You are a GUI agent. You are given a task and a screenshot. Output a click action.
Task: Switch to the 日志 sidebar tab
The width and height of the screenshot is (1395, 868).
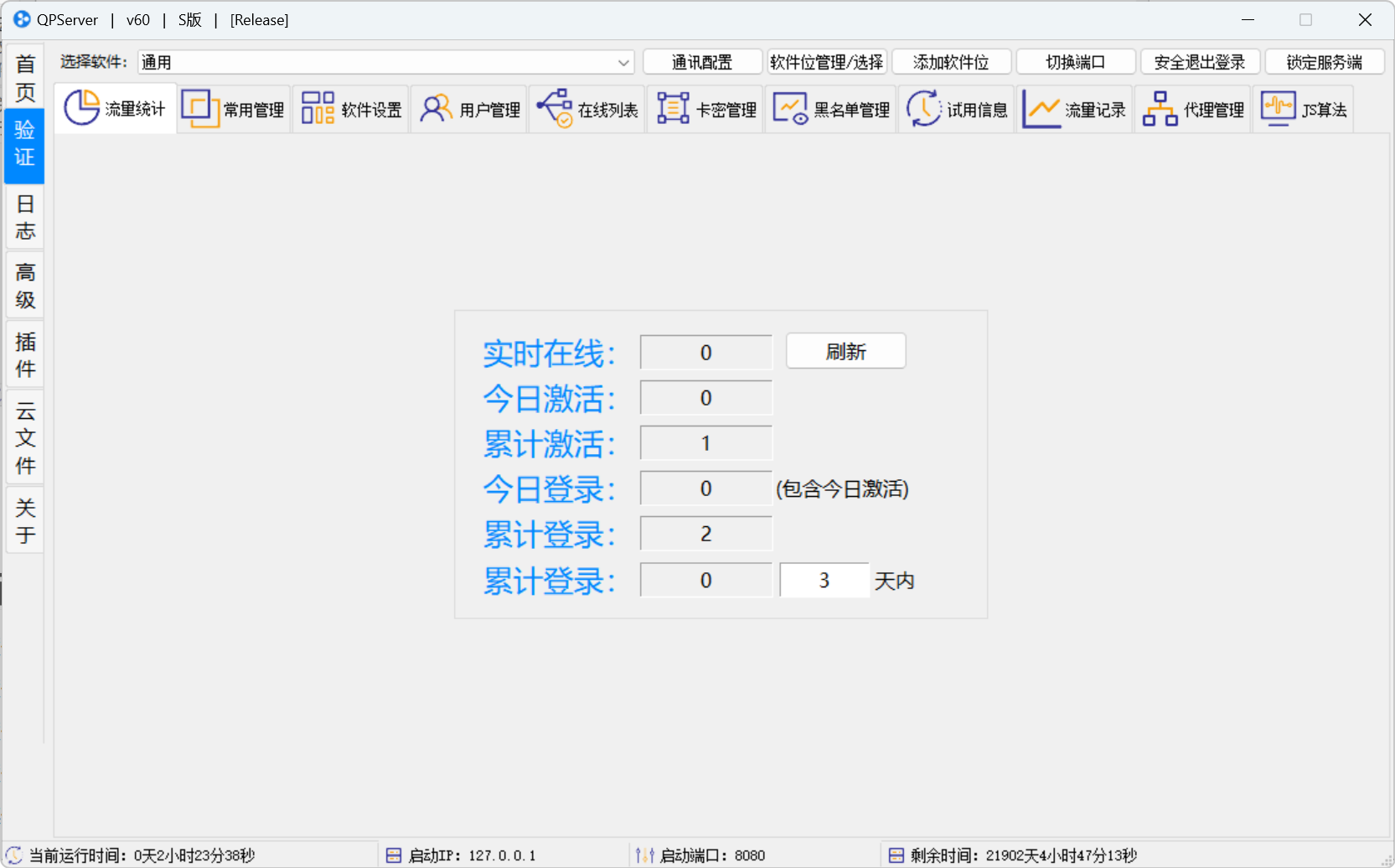click(24, 216)
